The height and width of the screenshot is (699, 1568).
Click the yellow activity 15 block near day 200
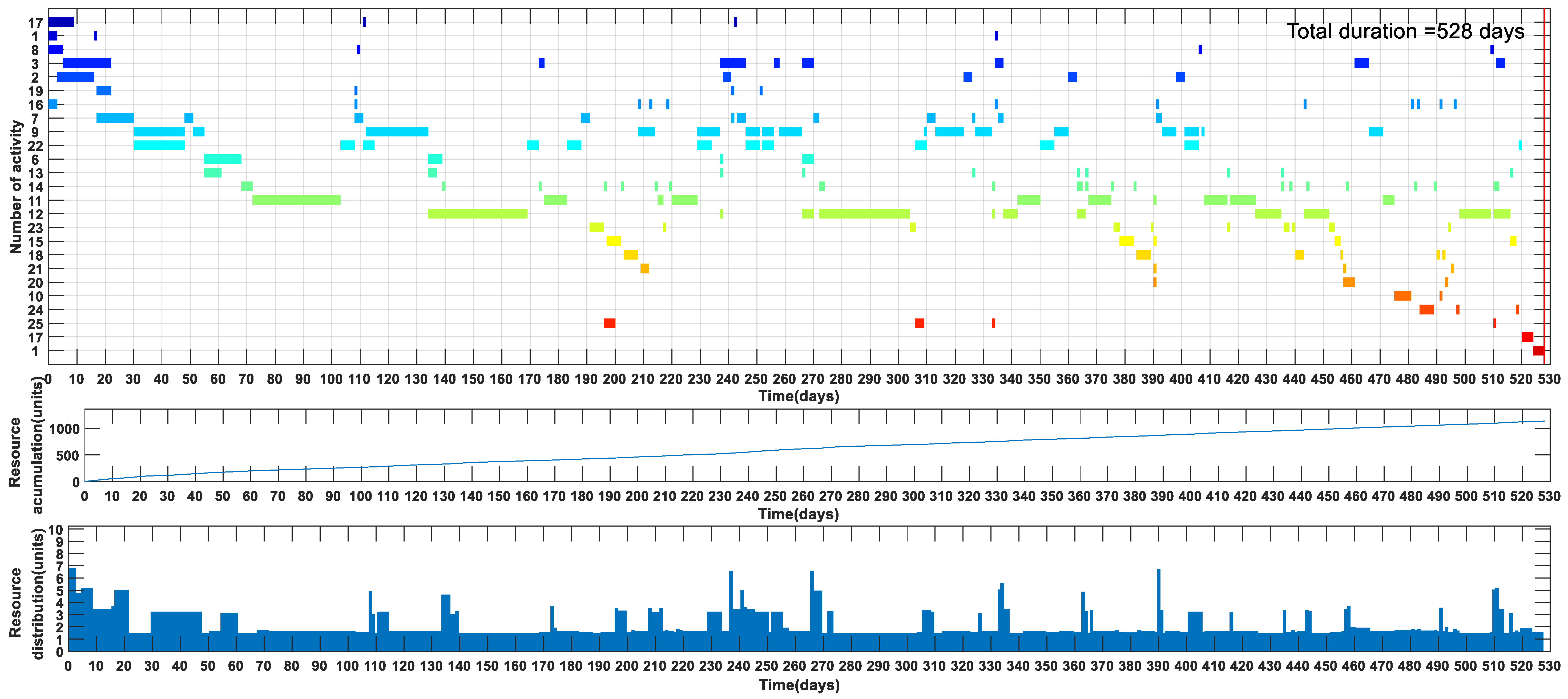(x=614, y=241)
